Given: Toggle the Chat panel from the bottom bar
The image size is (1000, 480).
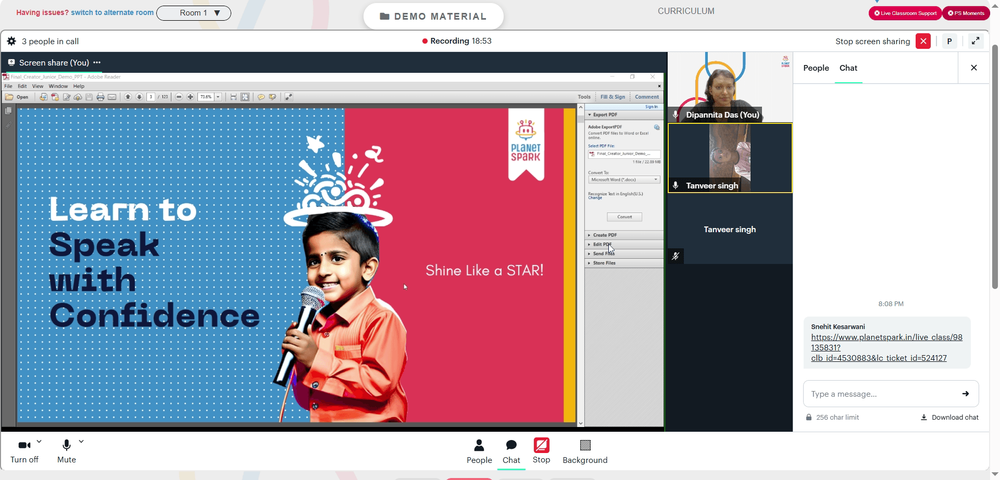Looking at the screenshot, I should [x=511, y=445].
